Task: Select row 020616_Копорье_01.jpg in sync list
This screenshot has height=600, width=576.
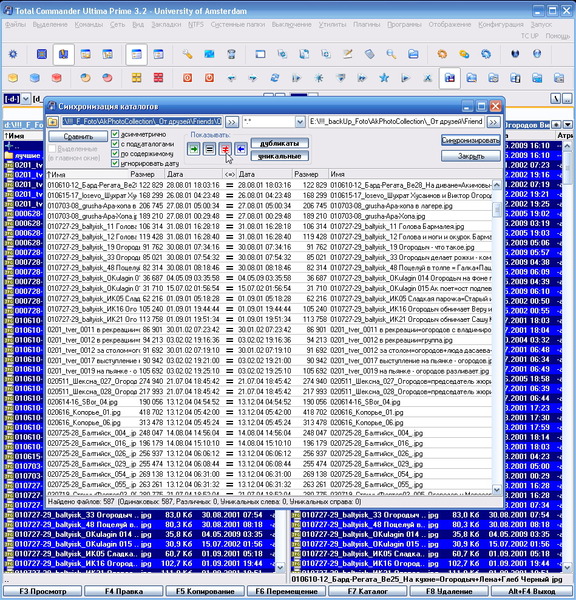Action: 269,412
